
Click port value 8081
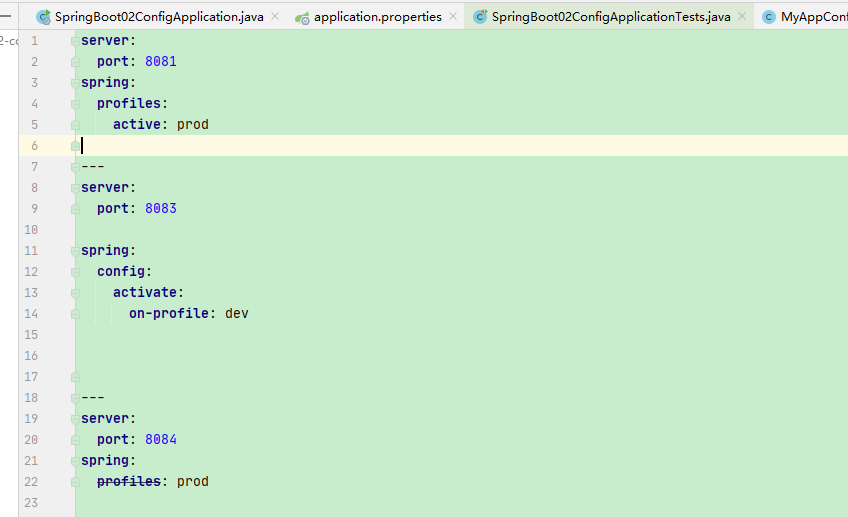coord(161,62)
